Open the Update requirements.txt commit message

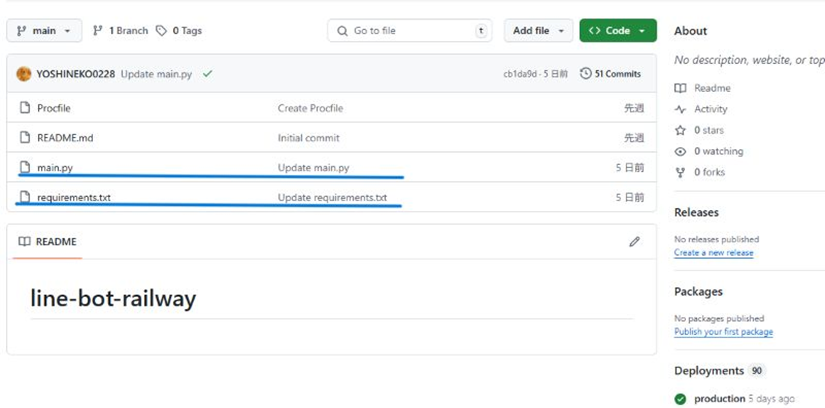[333, 198]
